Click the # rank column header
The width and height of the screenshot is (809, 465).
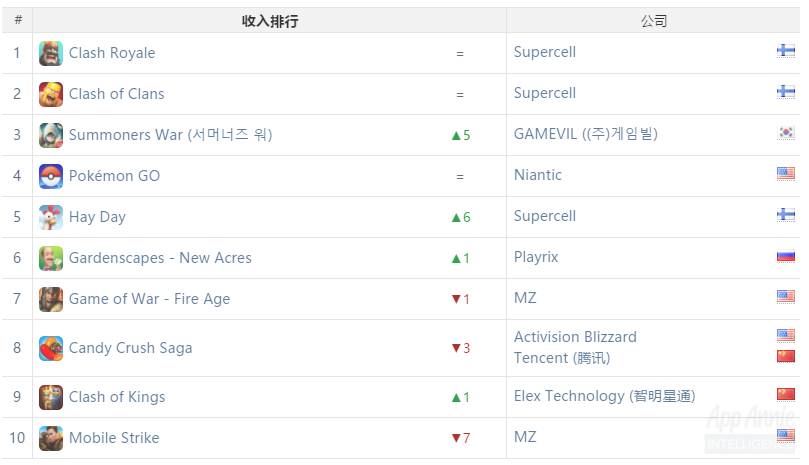point(17,21)
